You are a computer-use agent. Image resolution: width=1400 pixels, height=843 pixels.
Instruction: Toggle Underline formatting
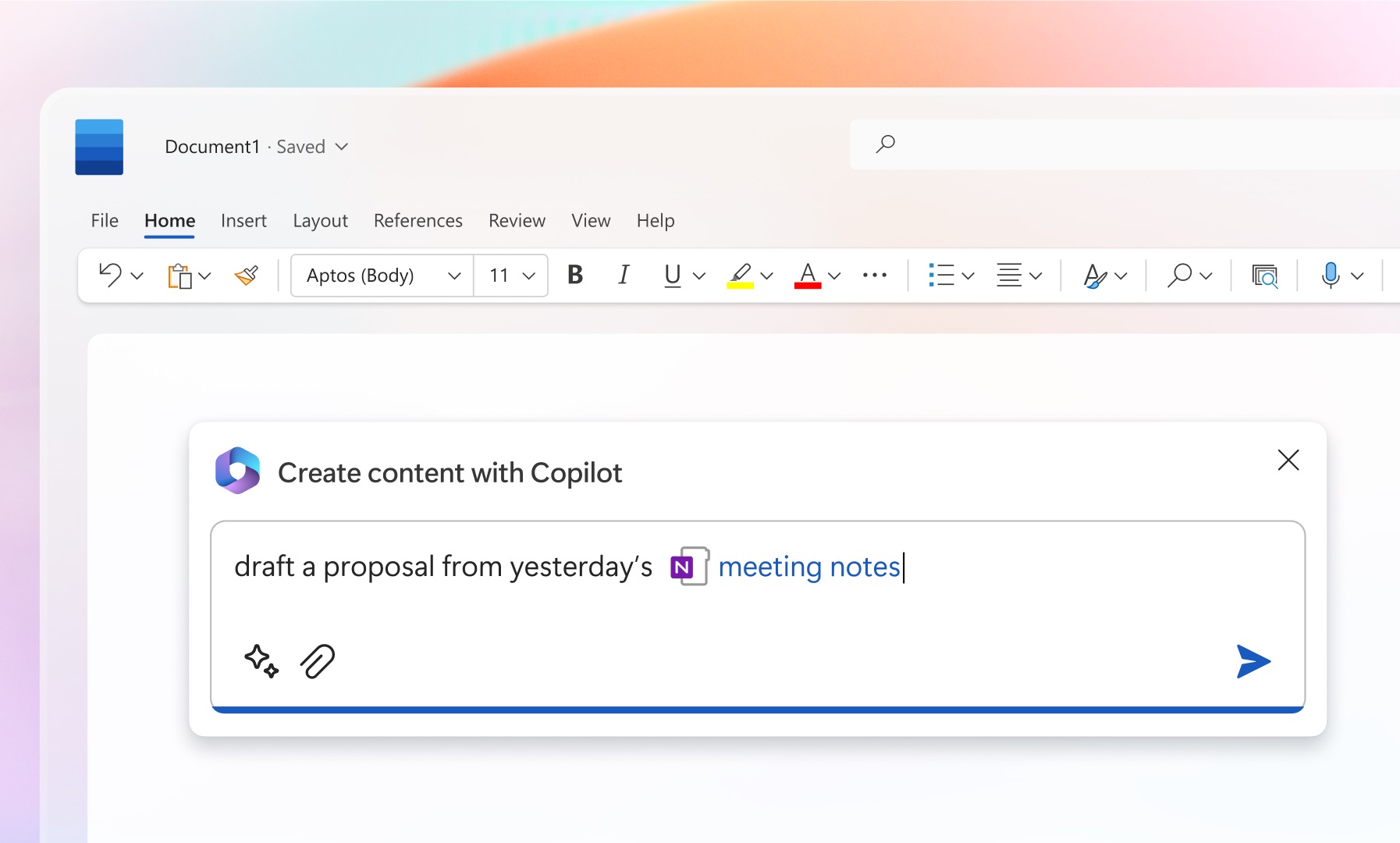tap(672, 275)
